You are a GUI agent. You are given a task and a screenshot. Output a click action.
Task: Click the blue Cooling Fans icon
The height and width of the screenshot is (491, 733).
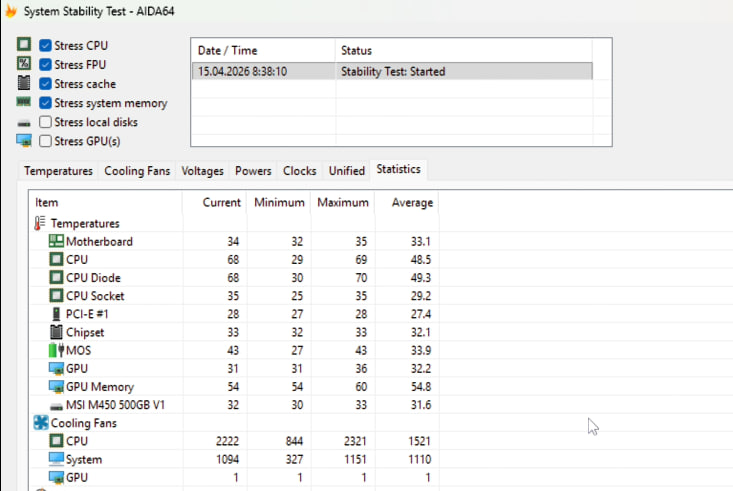click(40, 423)
